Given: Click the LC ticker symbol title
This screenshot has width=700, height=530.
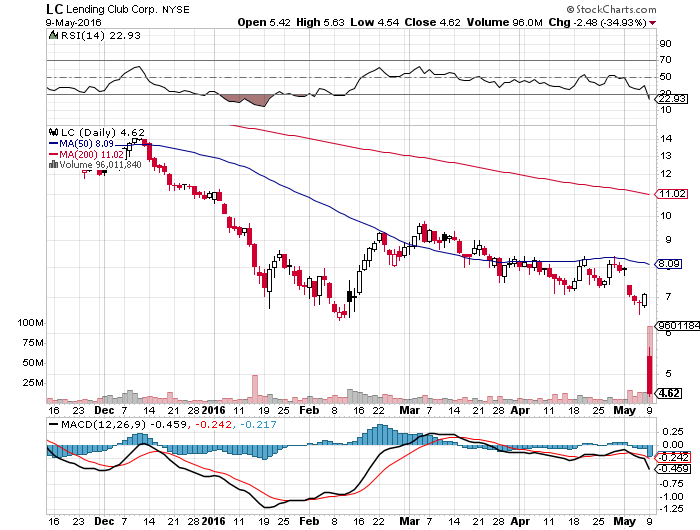Looking at the screenshot, I should pyautogui.click(x=54, y=9).
